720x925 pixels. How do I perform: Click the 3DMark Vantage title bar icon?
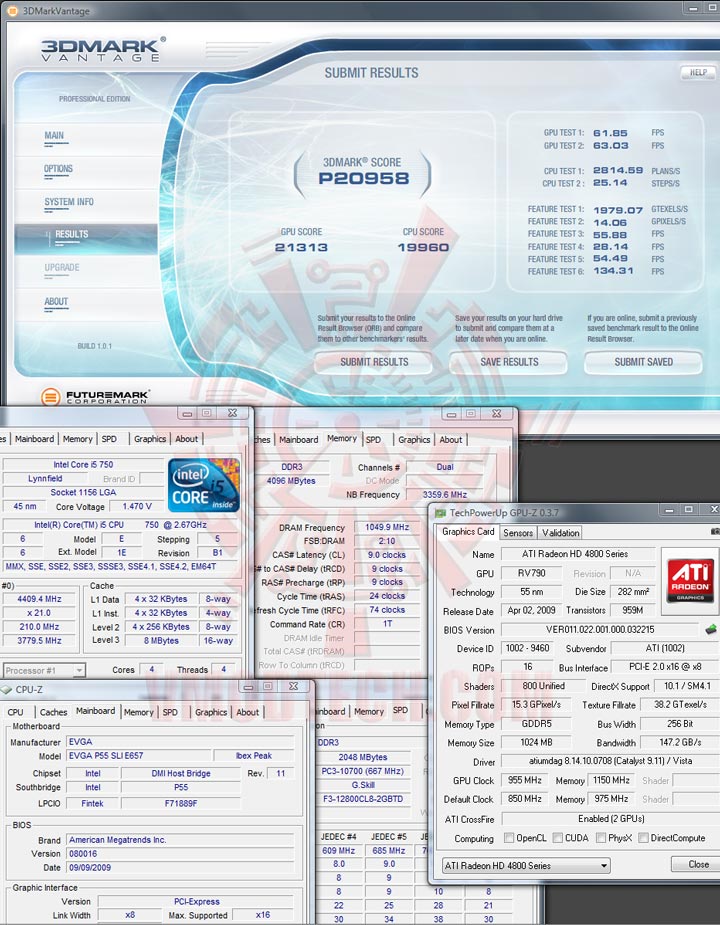(x=11, y=10)
